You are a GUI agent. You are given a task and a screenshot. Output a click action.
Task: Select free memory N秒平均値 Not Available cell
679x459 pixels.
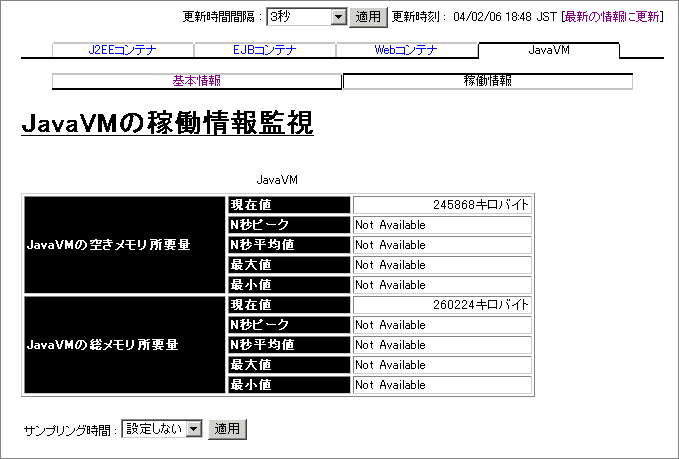441,245
